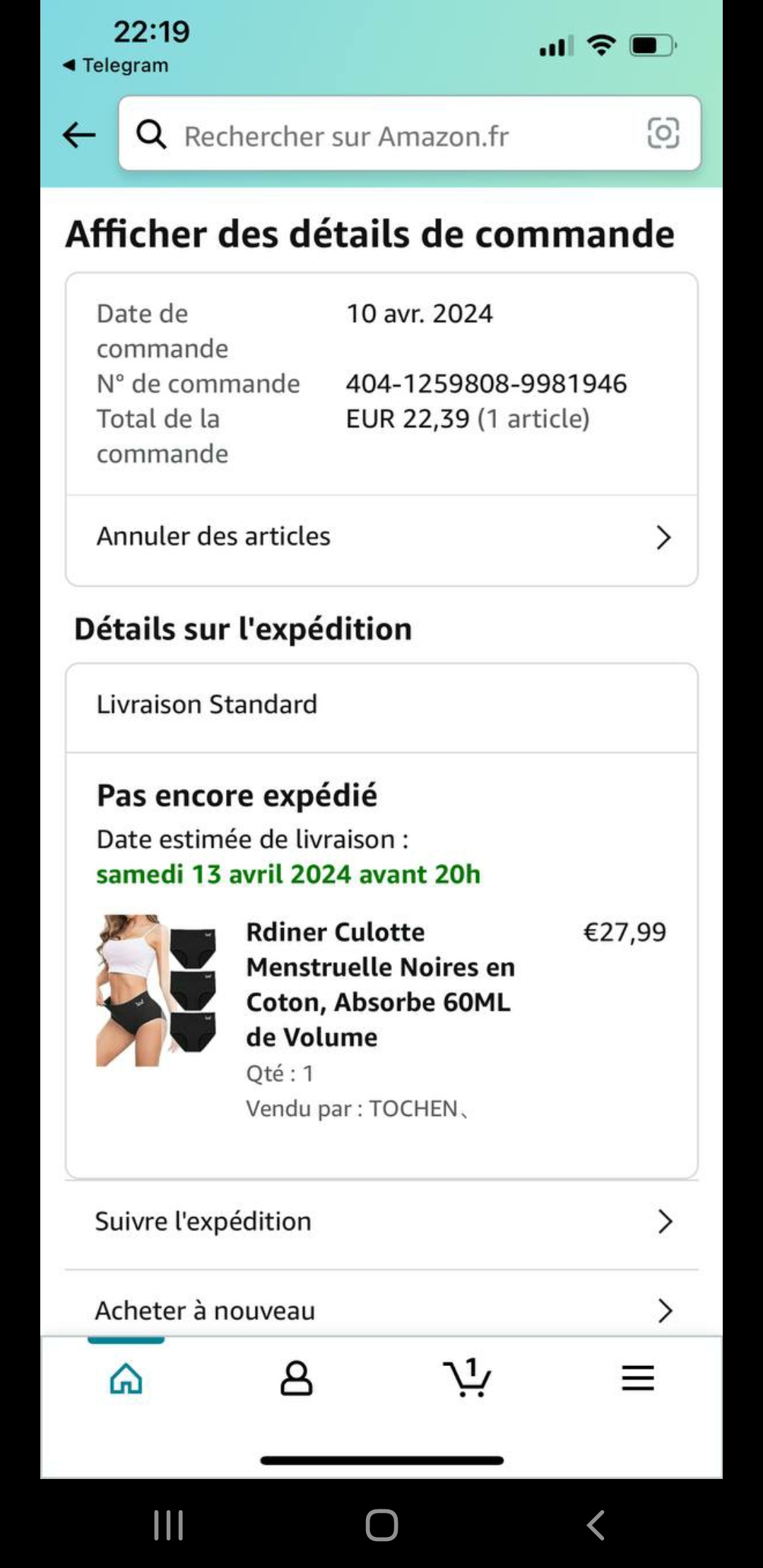The height and width of the screenshot is (1568, 763).
Task: Open Rdiner Culotte Menstruelle product title
Action: coord(380,984)
